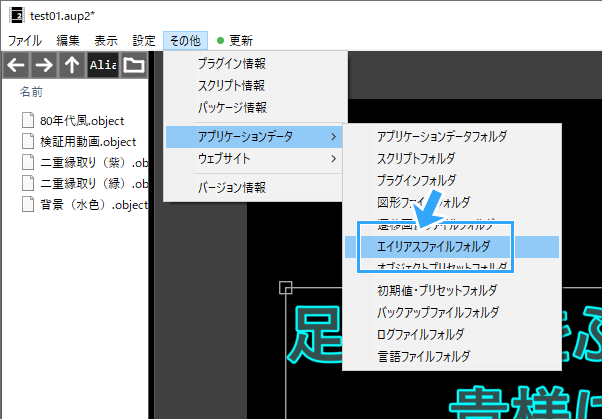Open エイリアスファイルフォルダ
The width and height of the screenshot is (602, 419).
(452, 247)
